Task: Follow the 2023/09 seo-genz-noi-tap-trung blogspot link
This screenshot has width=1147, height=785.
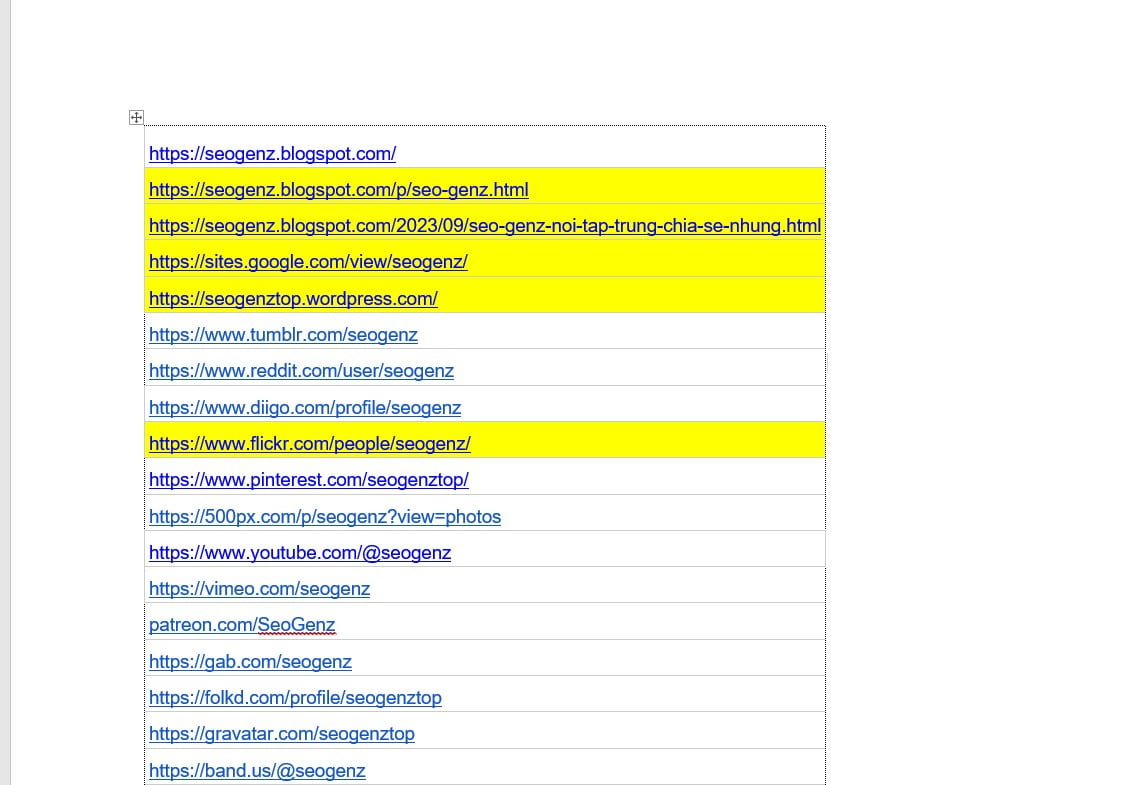Action: pyautogui.click(x=485, y=226)
